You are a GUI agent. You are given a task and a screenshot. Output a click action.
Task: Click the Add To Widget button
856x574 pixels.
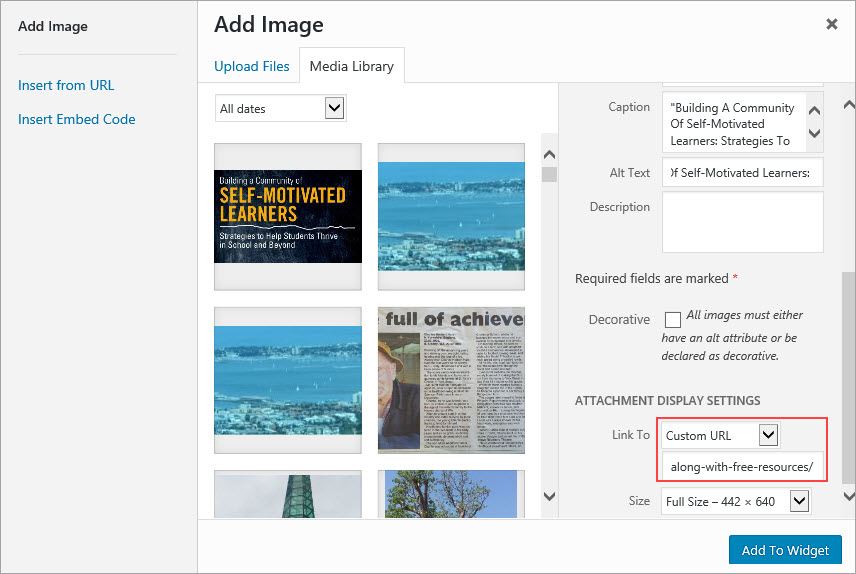(785, 550)
